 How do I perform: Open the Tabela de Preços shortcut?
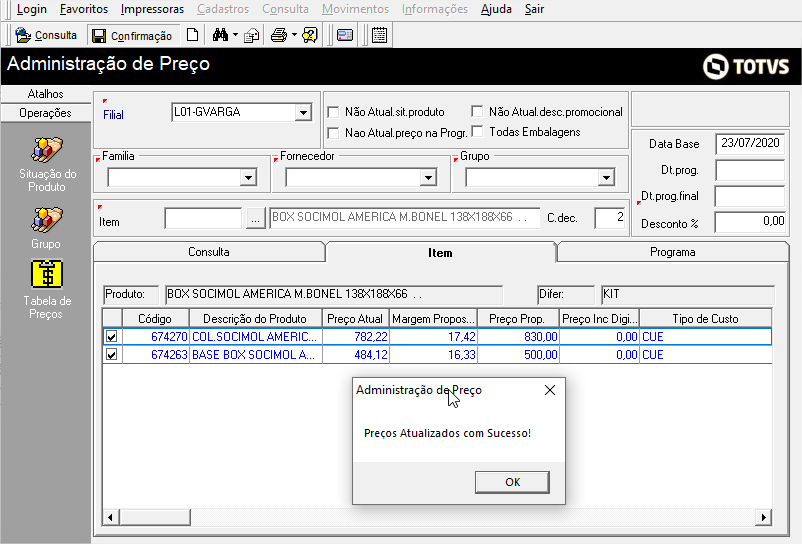coord(47,289)
